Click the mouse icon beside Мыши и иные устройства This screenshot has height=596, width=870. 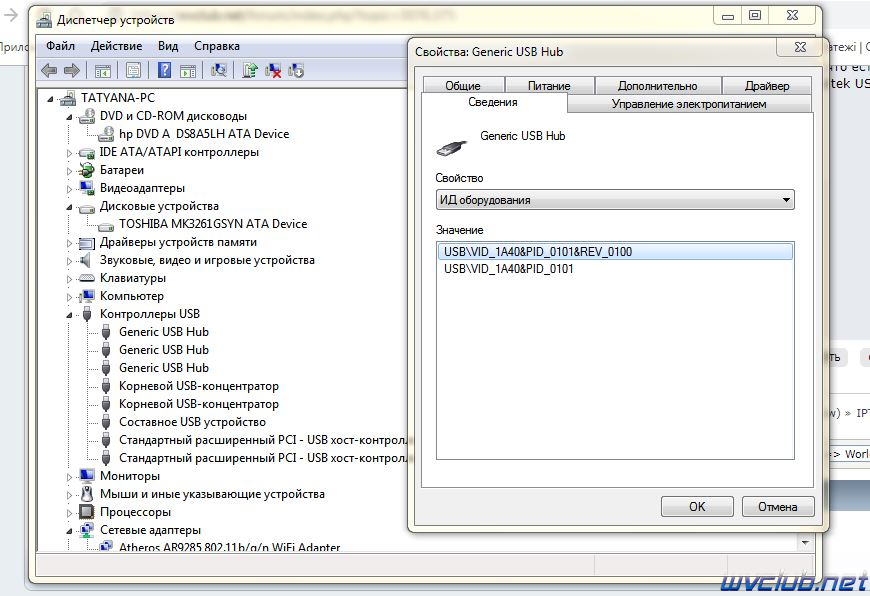[x=87, y=494]
